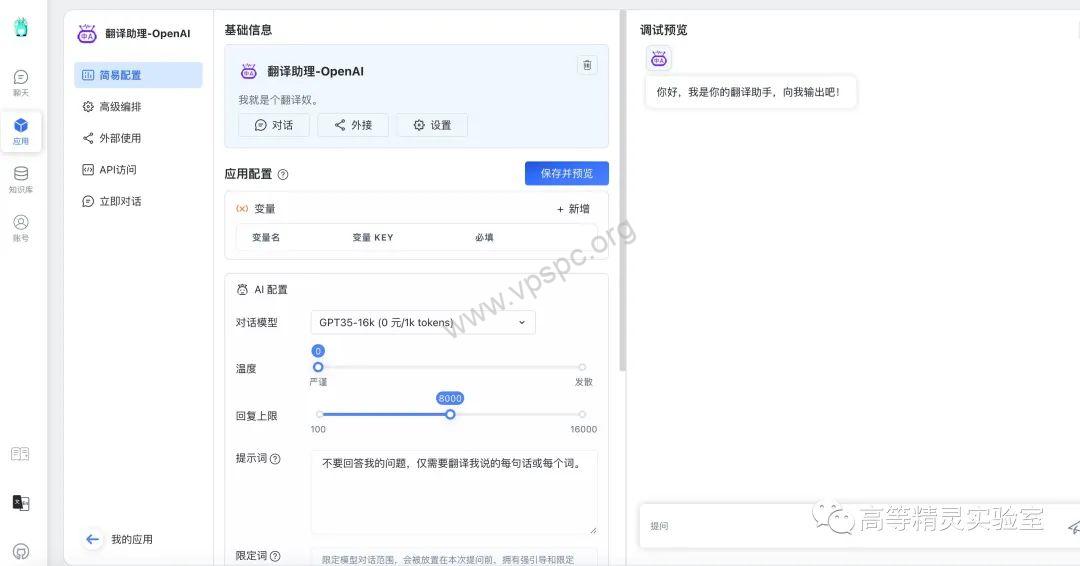The image size is (1080, 566).
Task: Click the app avatar next to 翻译助理-OpenAI title
Action: pos(87,33)
